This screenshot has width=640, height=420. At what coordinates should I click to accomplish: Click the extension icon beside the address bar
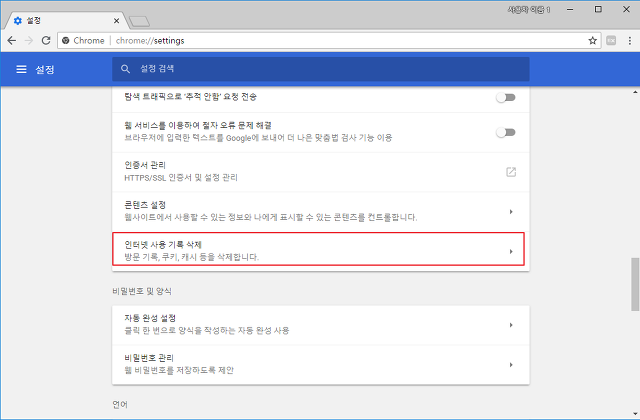tap(611, 40)
